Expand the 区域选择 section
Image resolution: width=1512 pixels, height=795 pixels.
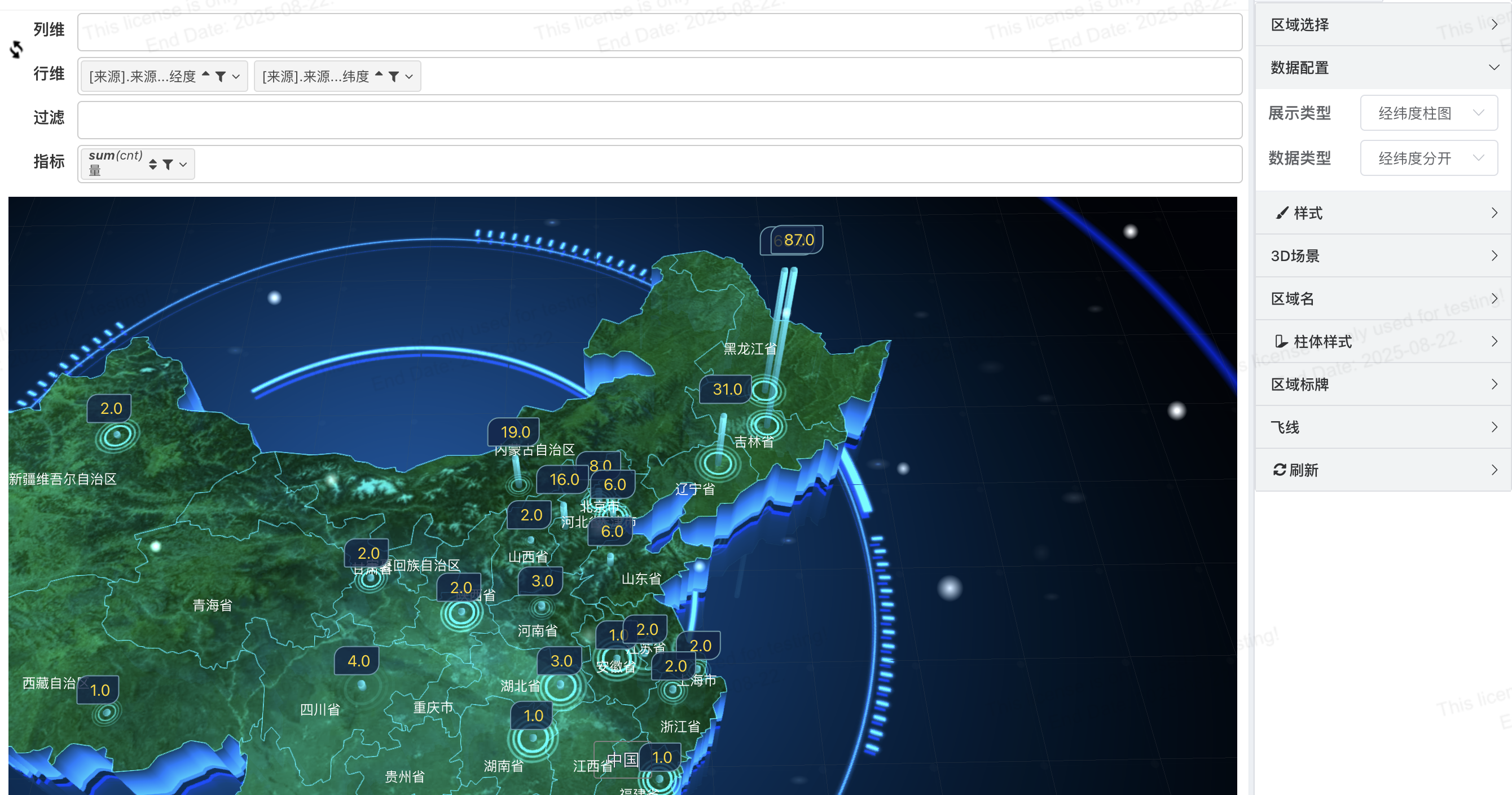[1383, 25]
